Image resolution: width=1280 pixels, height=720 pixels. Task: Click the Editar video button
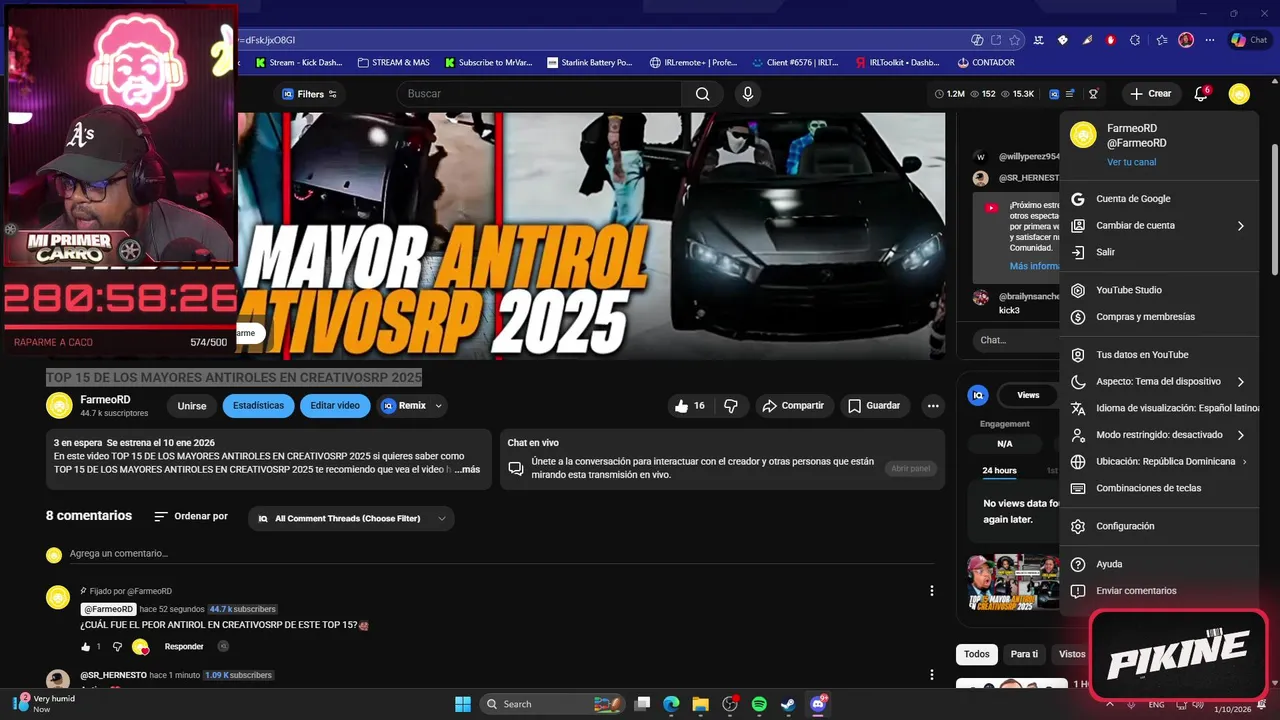point(335,406)
